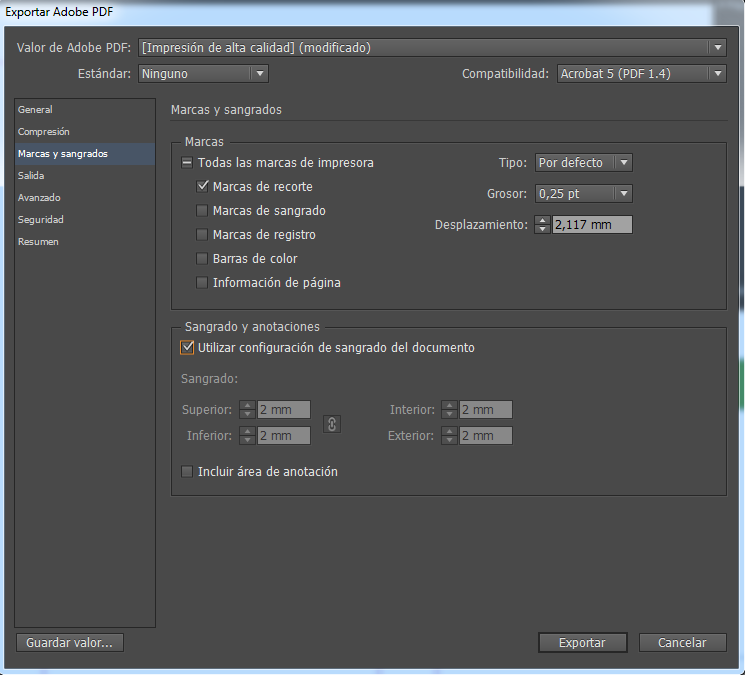Screen dimensions: 745x675
Task: Go to the Salida section
Action: click(x=85, y=176)
